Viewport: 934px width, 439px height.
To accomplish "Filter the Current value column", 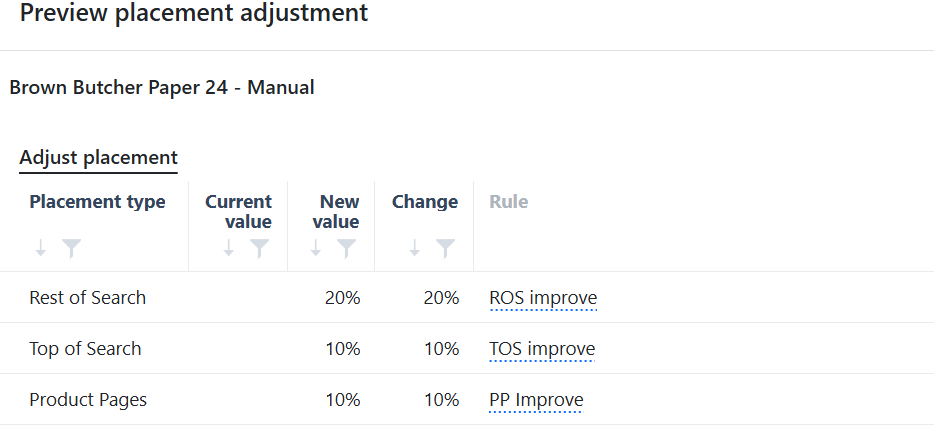I will tap(259, 248).
